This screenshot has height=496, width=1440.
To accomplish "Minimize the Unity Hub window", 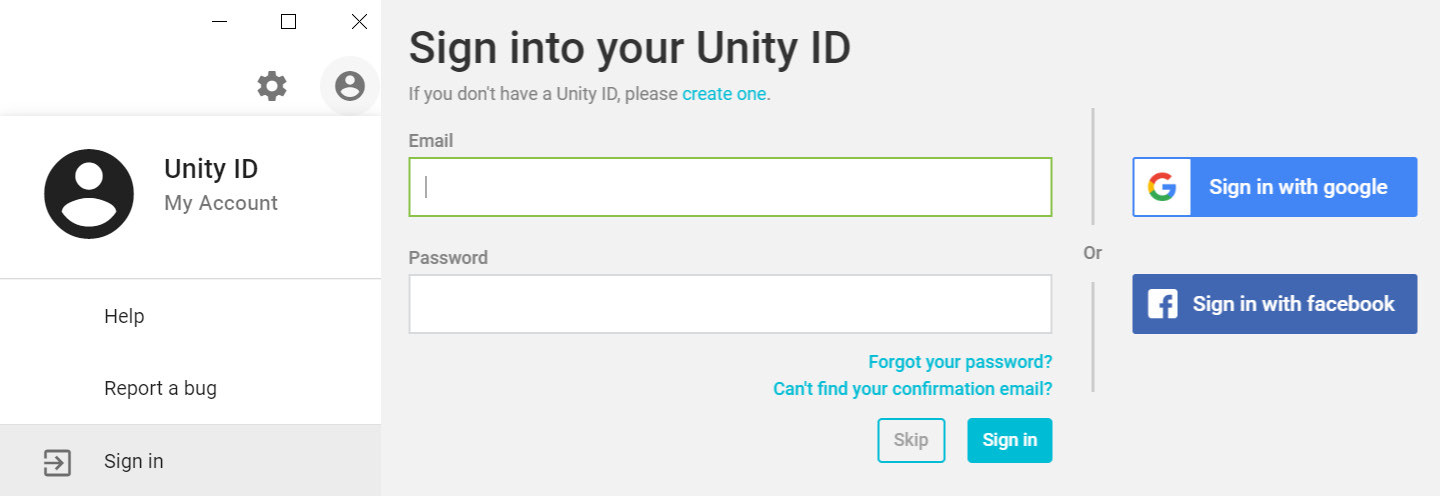I will pos(220,22).
